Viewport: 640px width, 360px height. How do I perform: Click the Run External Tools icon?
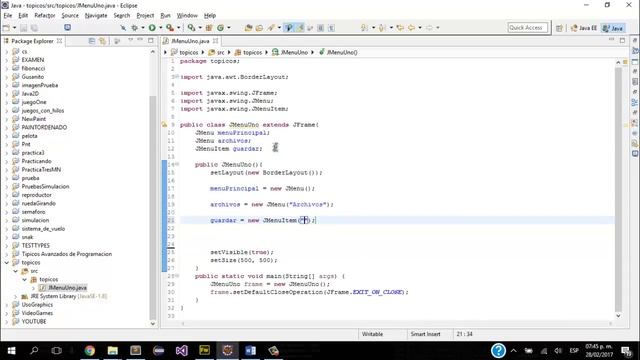coord(170,28)
